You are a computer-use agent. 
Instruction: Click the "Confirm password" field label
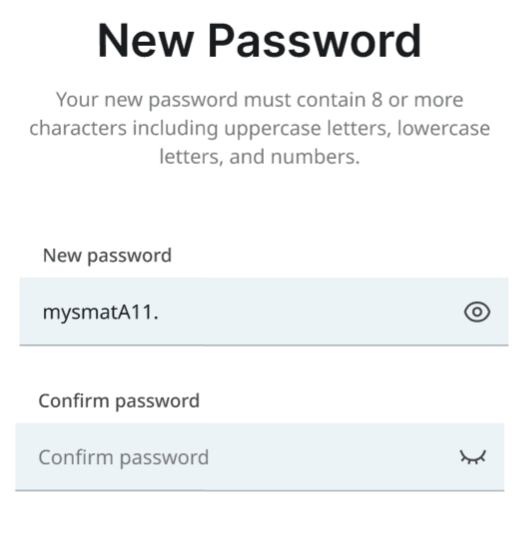(119, 401)
